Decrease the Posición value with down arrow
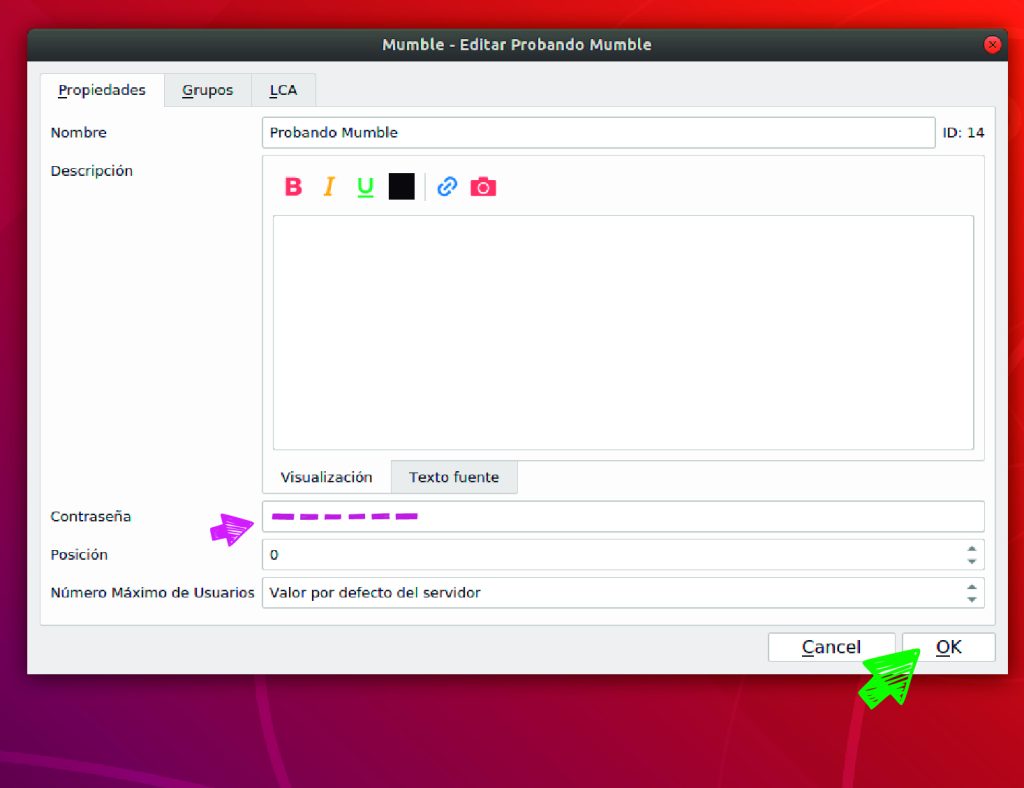1024x788 pixels. 972,561
